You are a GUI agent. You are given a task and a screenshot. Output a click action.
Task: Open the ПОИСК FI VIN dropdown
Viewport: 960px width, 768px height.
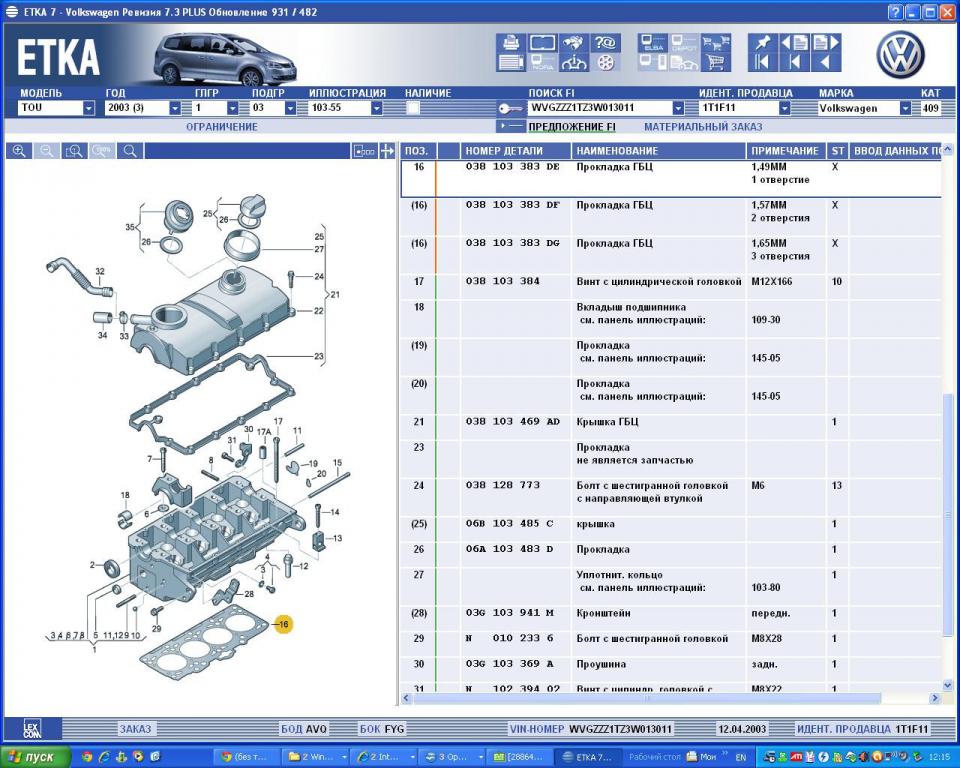[x=606, y=108]
